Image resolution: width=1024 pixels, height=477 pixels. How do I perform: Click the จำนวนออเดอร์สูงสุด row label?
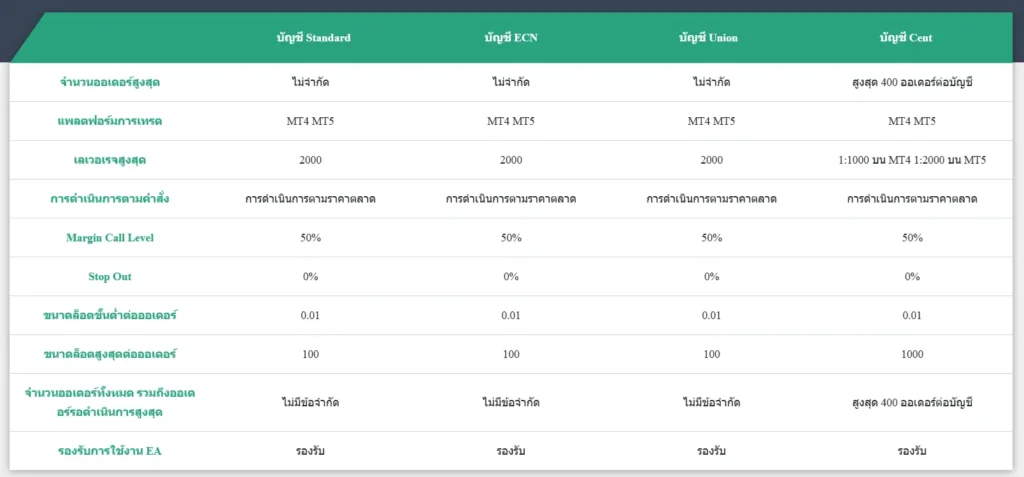[x=110, y=82]
